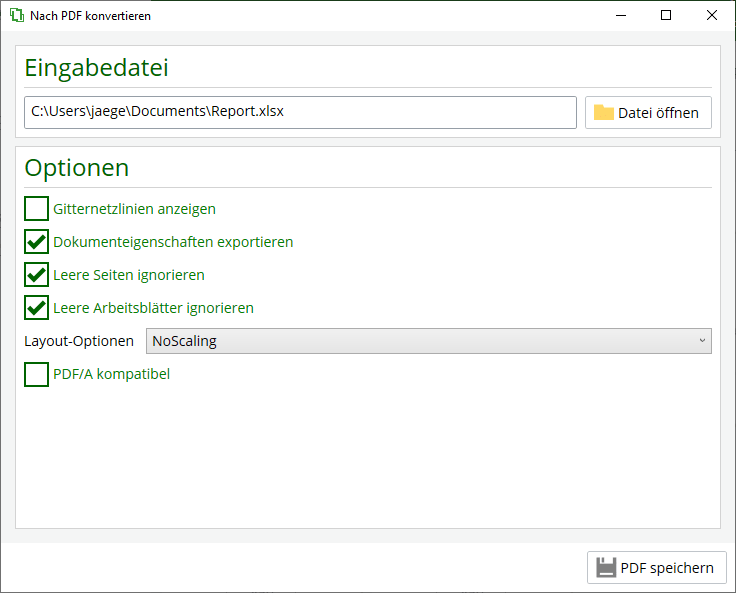Click the Gitternetzlinien anzeigen label text

134,209
